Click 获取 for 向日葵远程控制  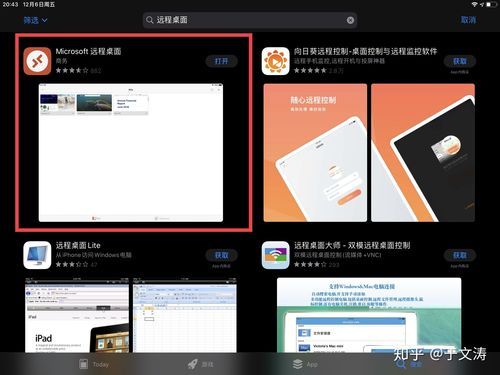click(460, 61)
